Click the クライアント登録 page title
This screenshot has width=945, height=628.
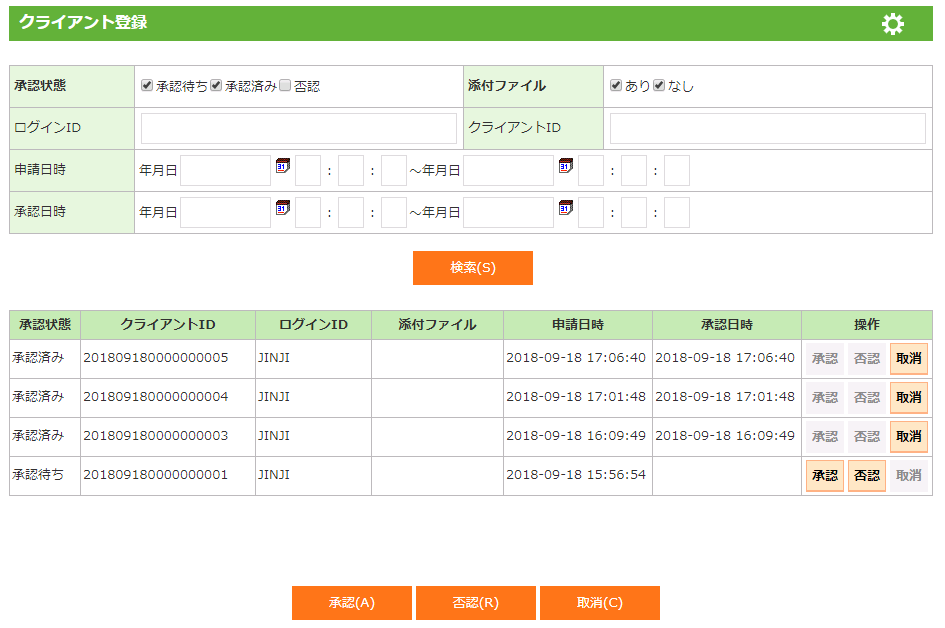click(x=83, y=22)
